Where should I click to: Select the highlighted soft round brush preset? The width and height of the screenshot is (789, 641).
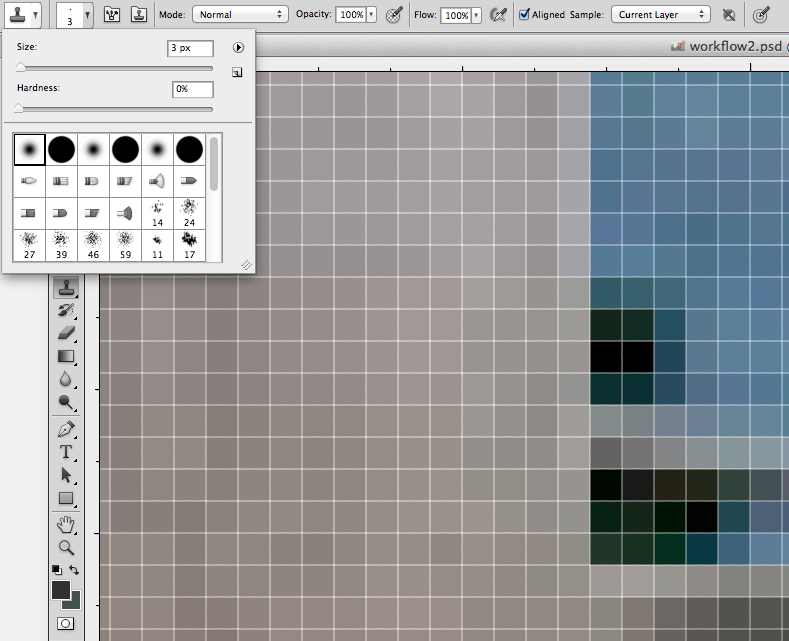pos(29,149)
